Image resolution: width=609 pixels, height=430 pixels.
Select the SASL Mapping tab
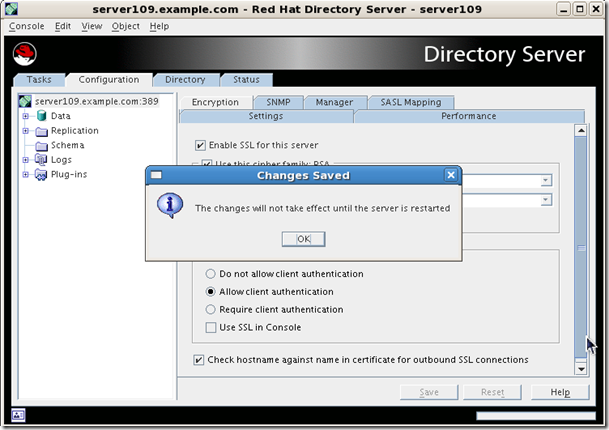[411, 102]
